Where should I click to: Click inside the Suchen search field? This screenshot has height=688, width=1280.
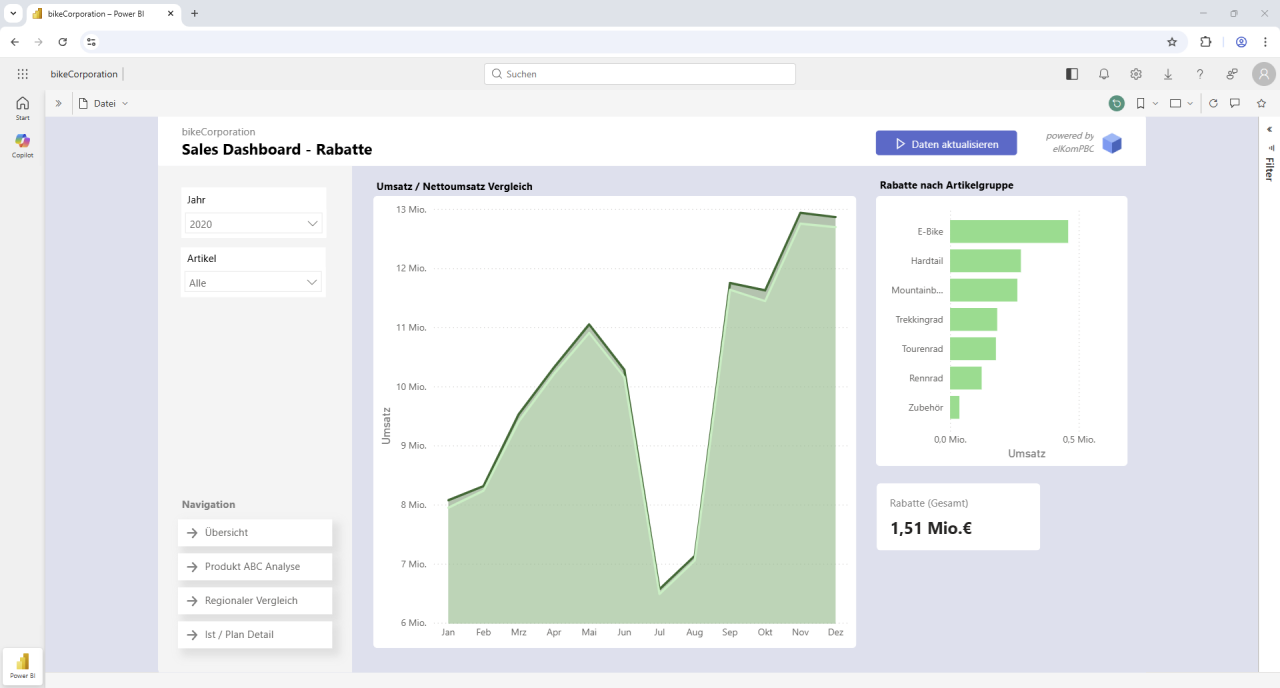click(x=639, y=74)
